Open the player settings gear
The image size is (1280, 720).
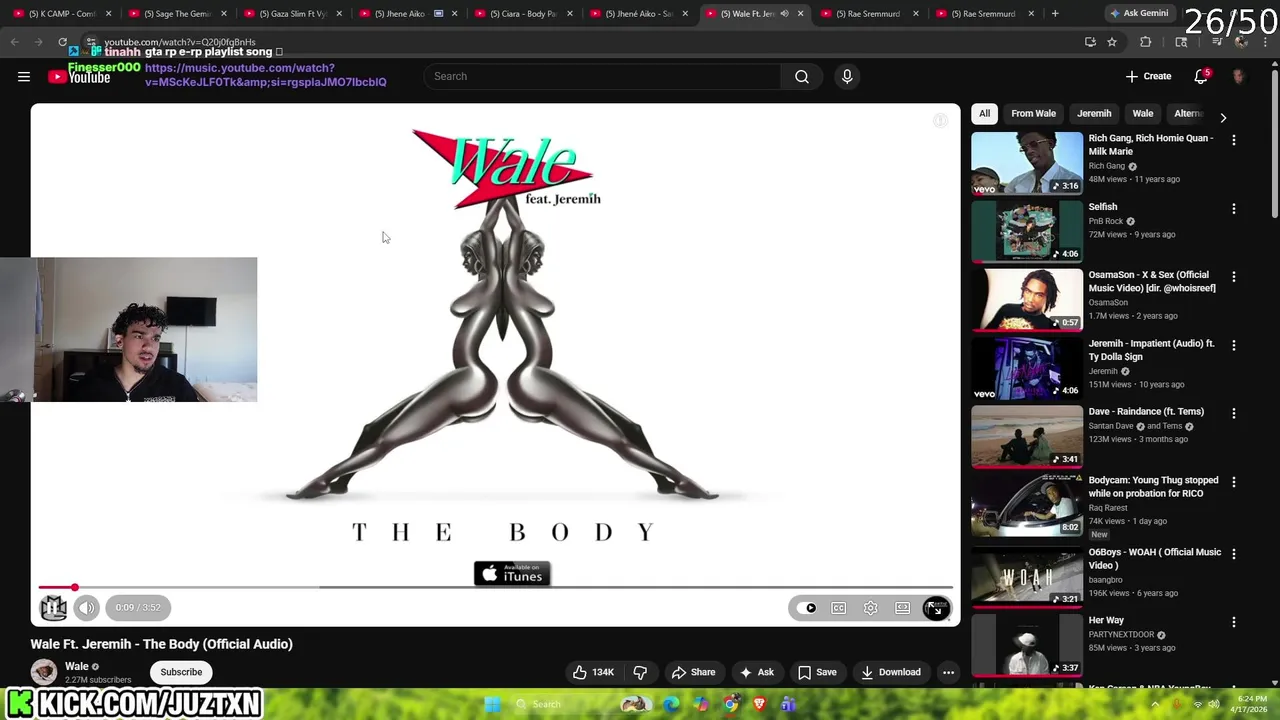(x=871, y=608)
